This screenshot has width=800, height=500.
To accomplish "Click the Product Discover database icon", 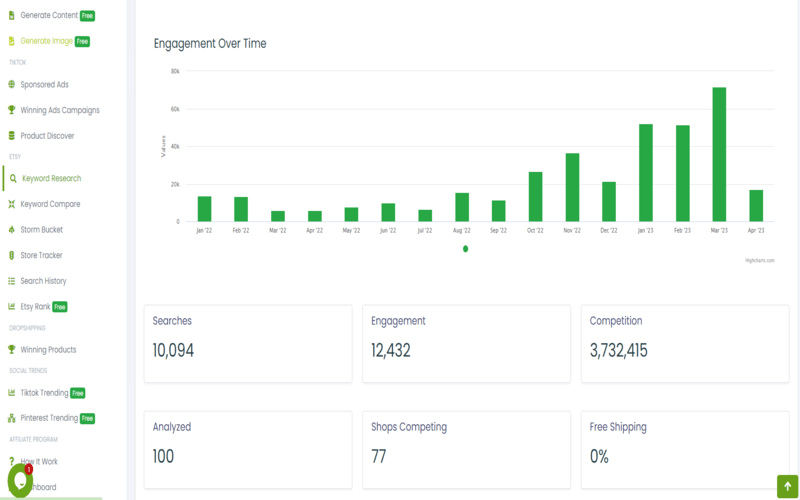I will pos(12,136).
